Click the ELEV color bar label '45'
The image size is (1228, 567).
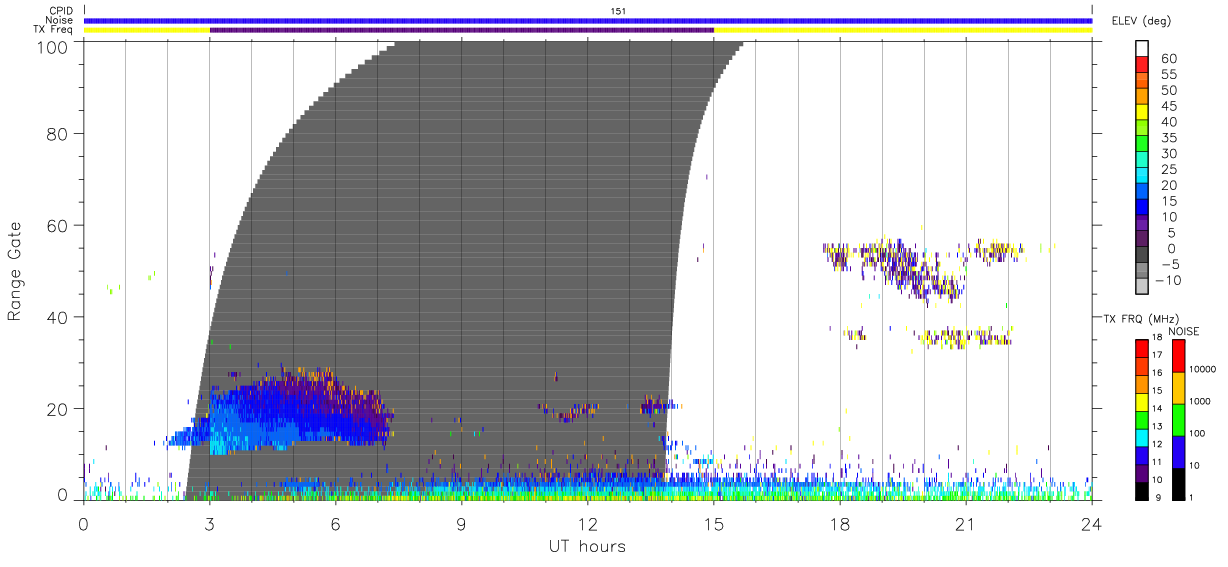click(x=1167, y=105)
